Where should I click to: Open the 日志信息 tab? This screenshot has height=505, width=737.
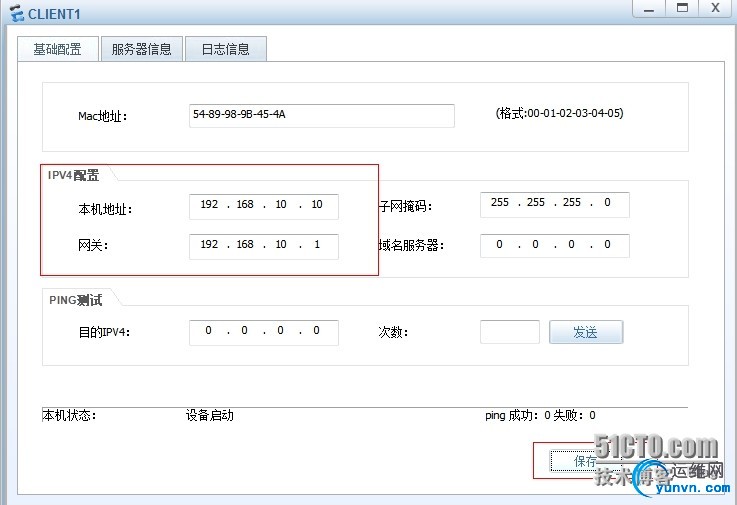pos(226,49)
